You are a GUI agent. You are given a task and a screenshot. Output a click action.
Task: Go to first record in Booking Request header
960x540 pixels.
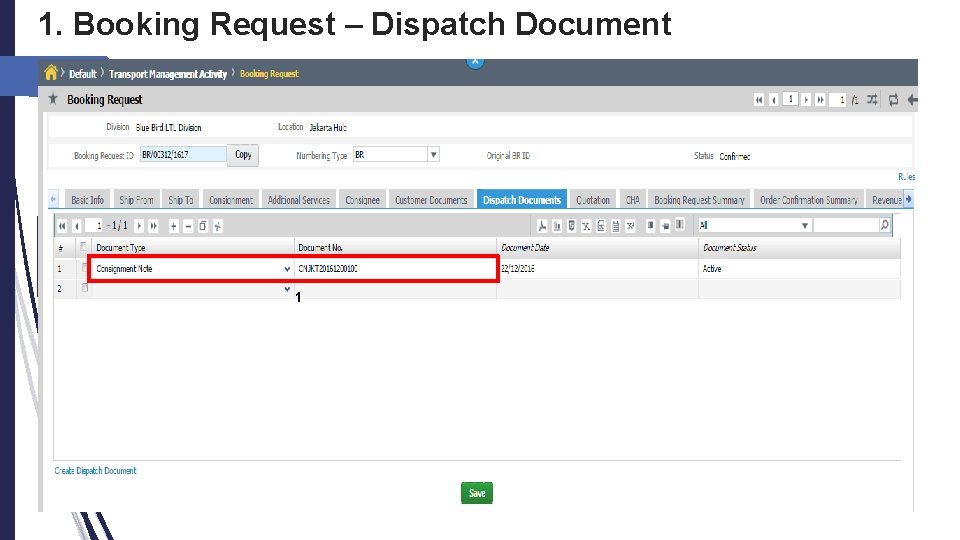coord(759,100)
